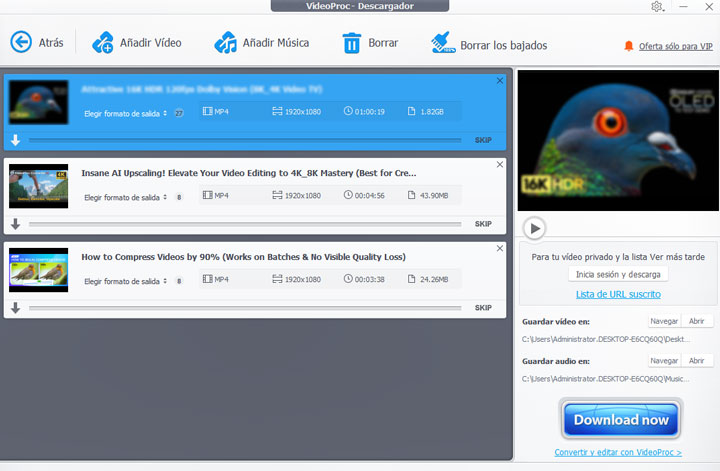Click the Añadir Vídeo cloud icon

(103, 43)
